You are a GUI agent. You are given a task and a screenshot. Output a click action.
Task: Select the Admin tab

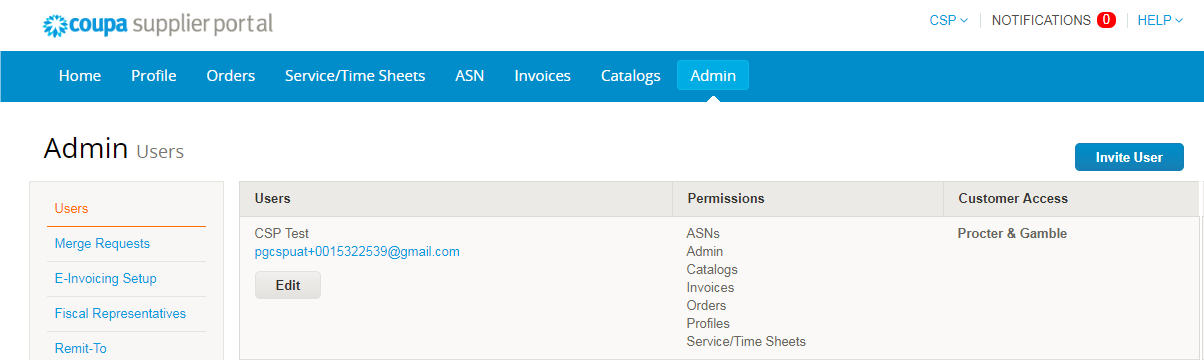coord(713,76)
